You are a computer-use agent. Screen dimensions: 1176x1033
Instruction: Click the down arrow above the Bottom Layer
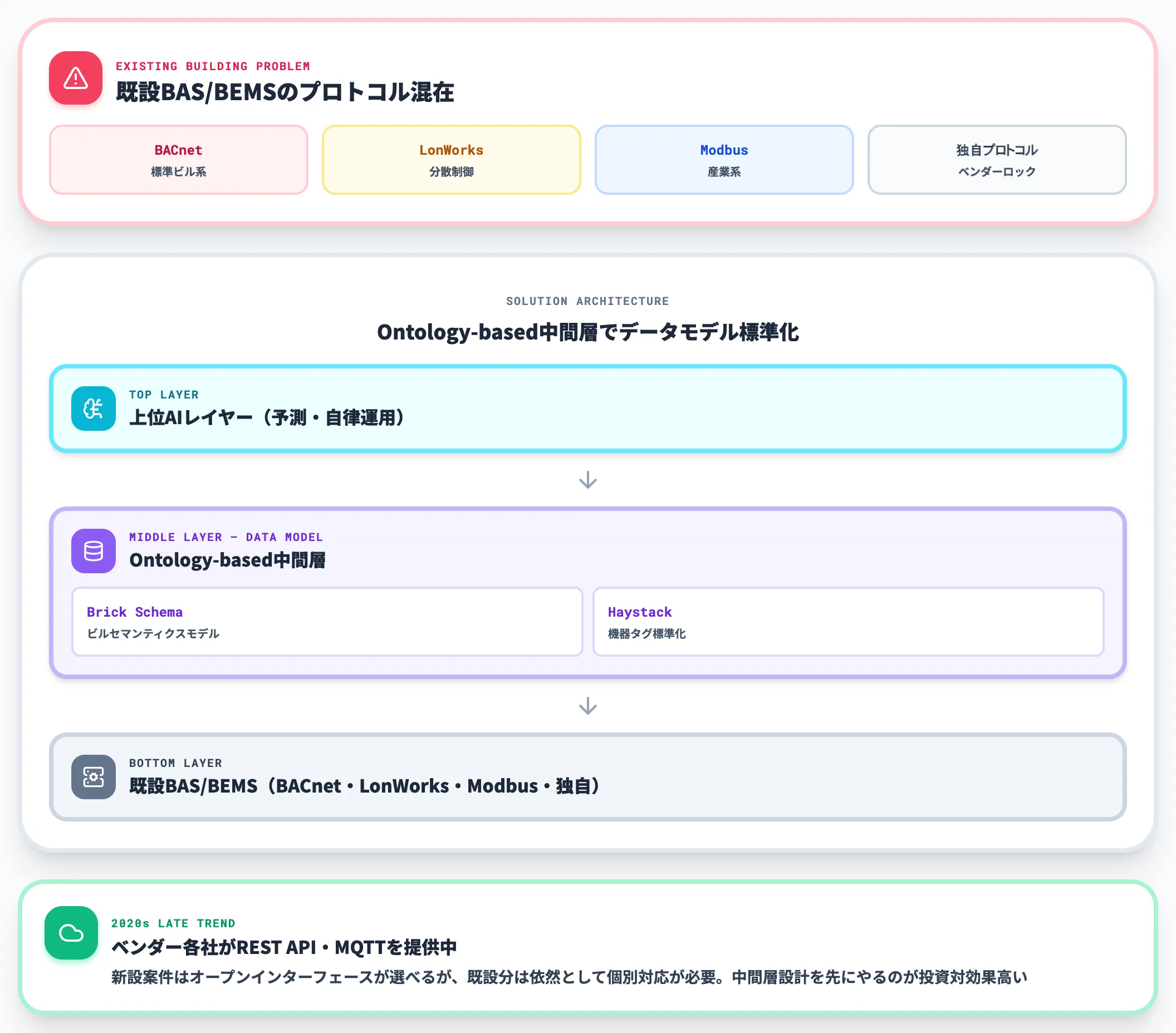point(587,706)
